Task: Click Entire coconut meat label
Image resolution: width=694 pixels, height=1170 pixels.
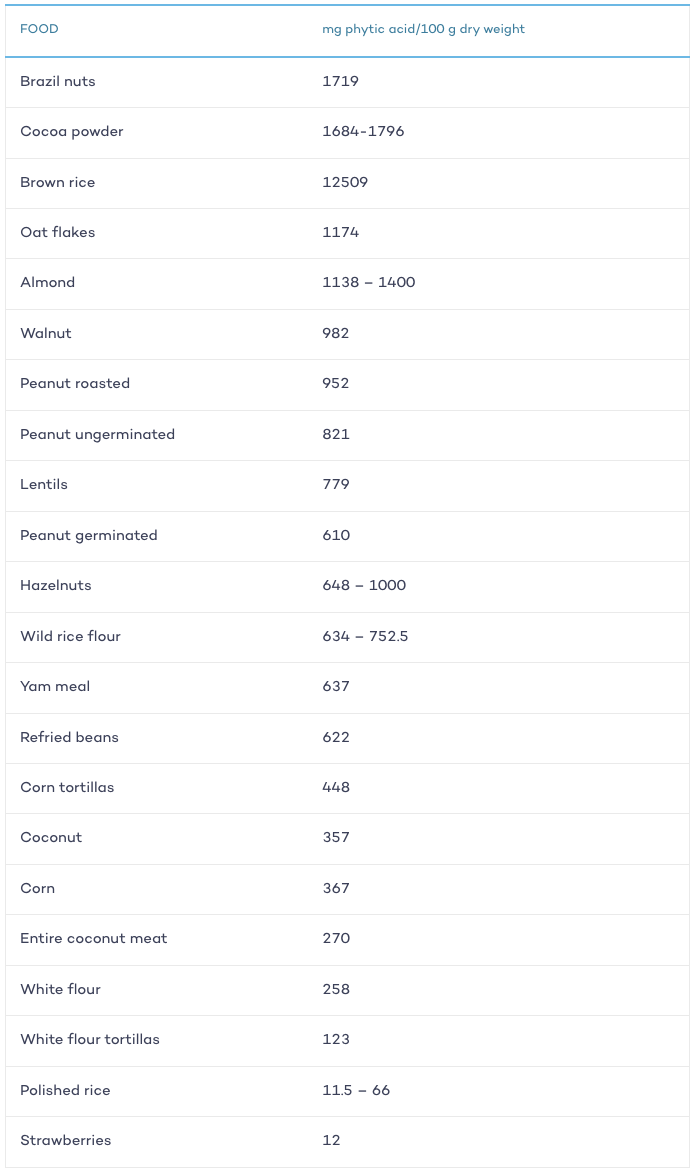Action: click(93, 939)
